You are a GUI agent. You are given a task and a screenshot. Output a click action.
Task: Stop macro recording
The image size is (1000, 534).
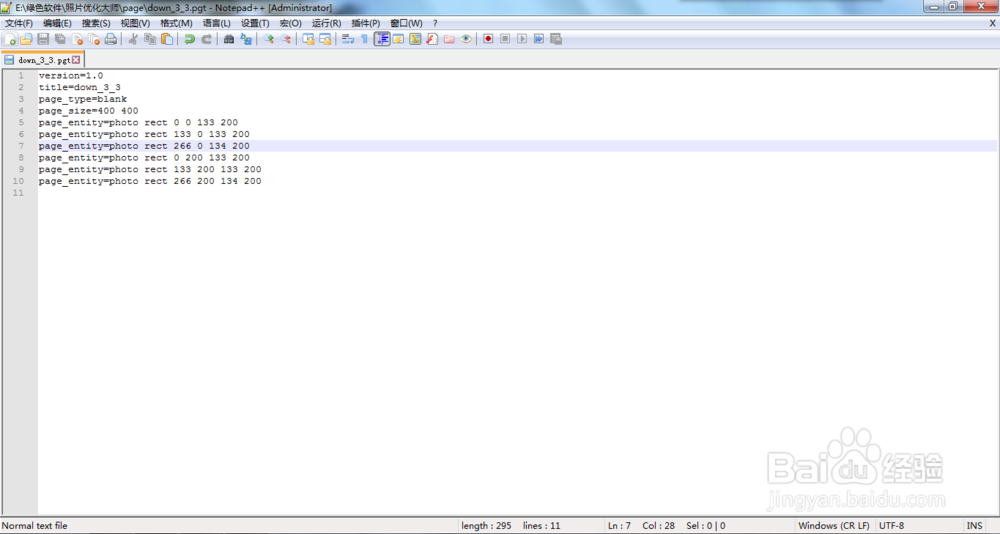(505, 39)
